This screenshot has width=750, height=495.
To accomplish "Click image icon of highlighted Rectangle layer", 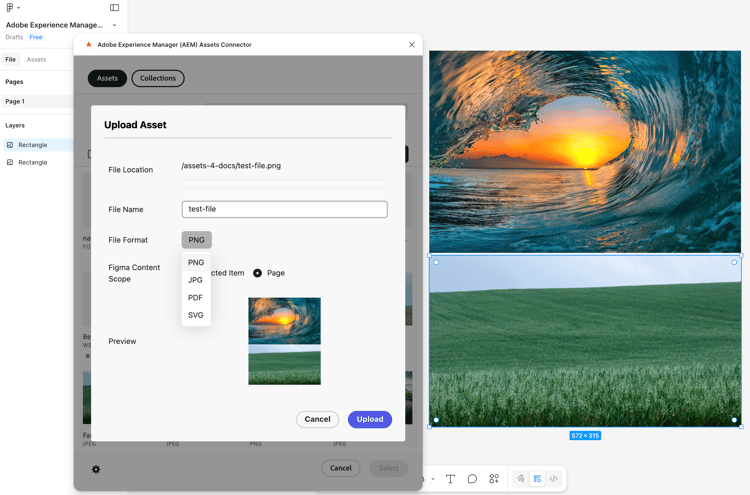I will pyautogui.click(x=10, y=145).
